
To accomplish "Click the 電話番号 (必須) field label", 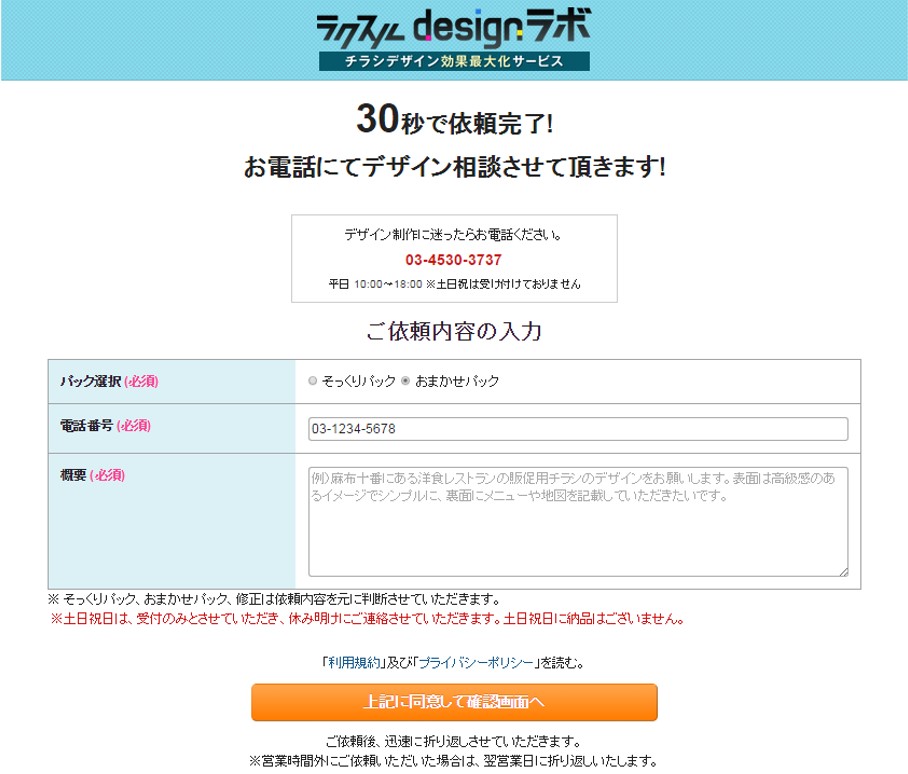I will click(105, 426).
